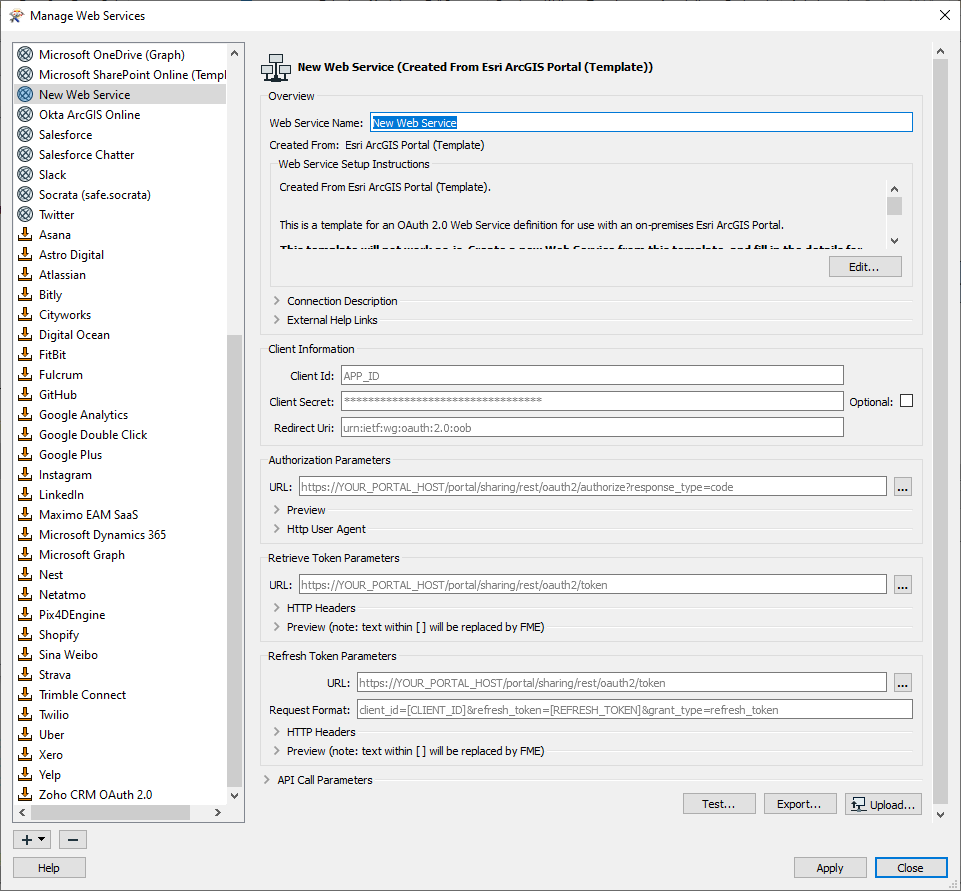The width and height of the screenshot is (961, 891).
Task: Toggle the Client Secret Optional checkbox
Action: point(906,401)
